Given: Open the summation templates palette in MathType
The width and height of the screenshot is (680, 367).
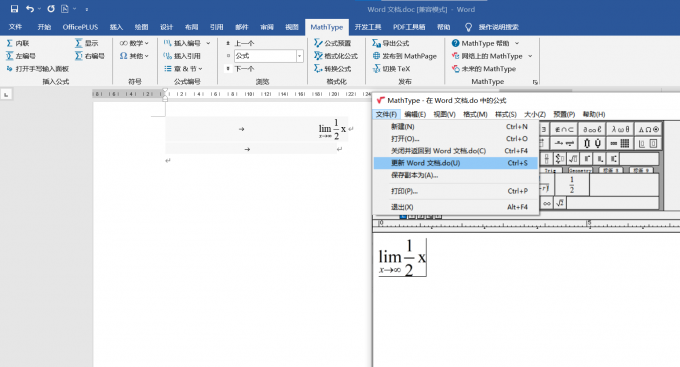Looking at the screenshot, I should [559, 158].
